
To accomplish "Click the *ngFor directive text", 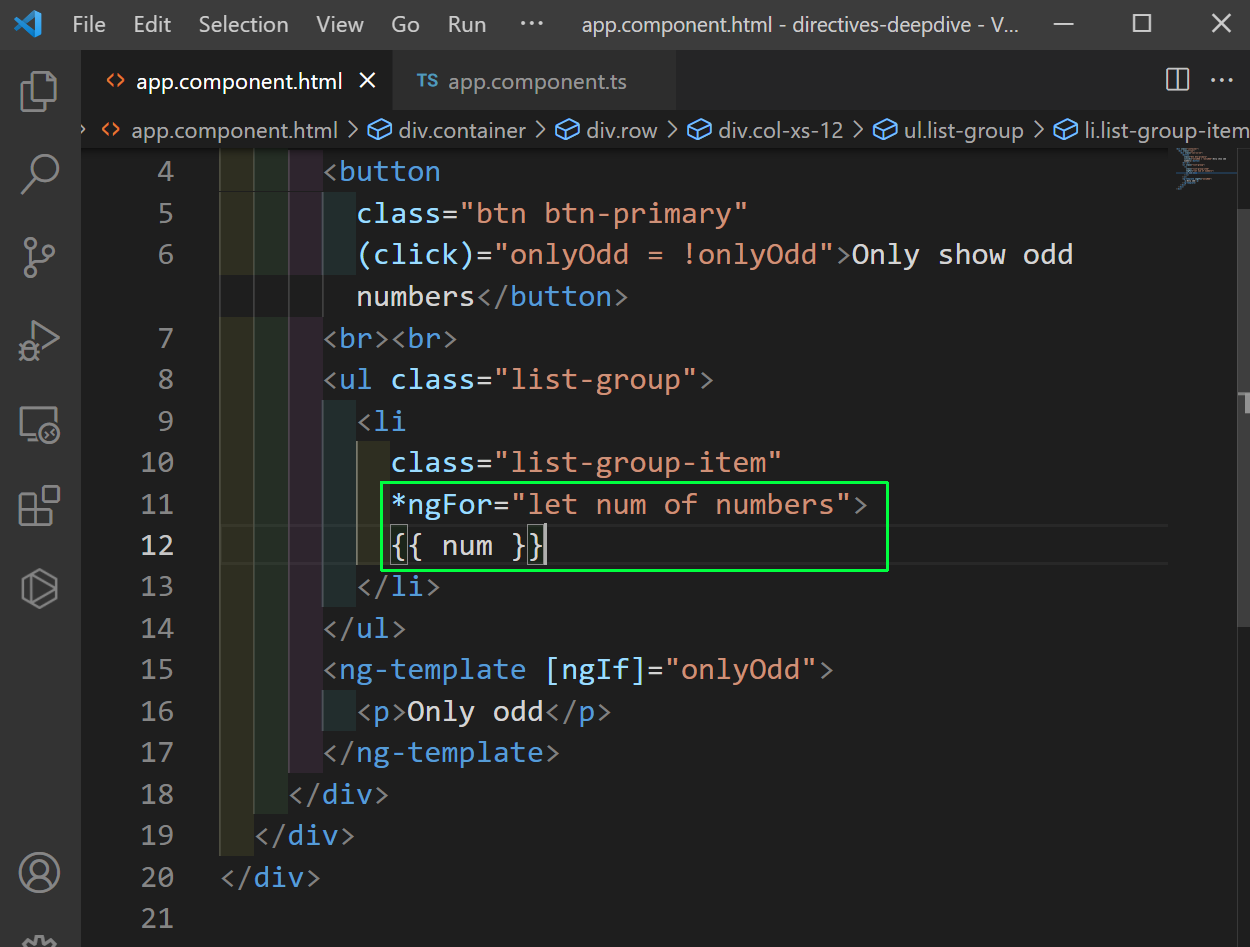I will coord(443,504).
